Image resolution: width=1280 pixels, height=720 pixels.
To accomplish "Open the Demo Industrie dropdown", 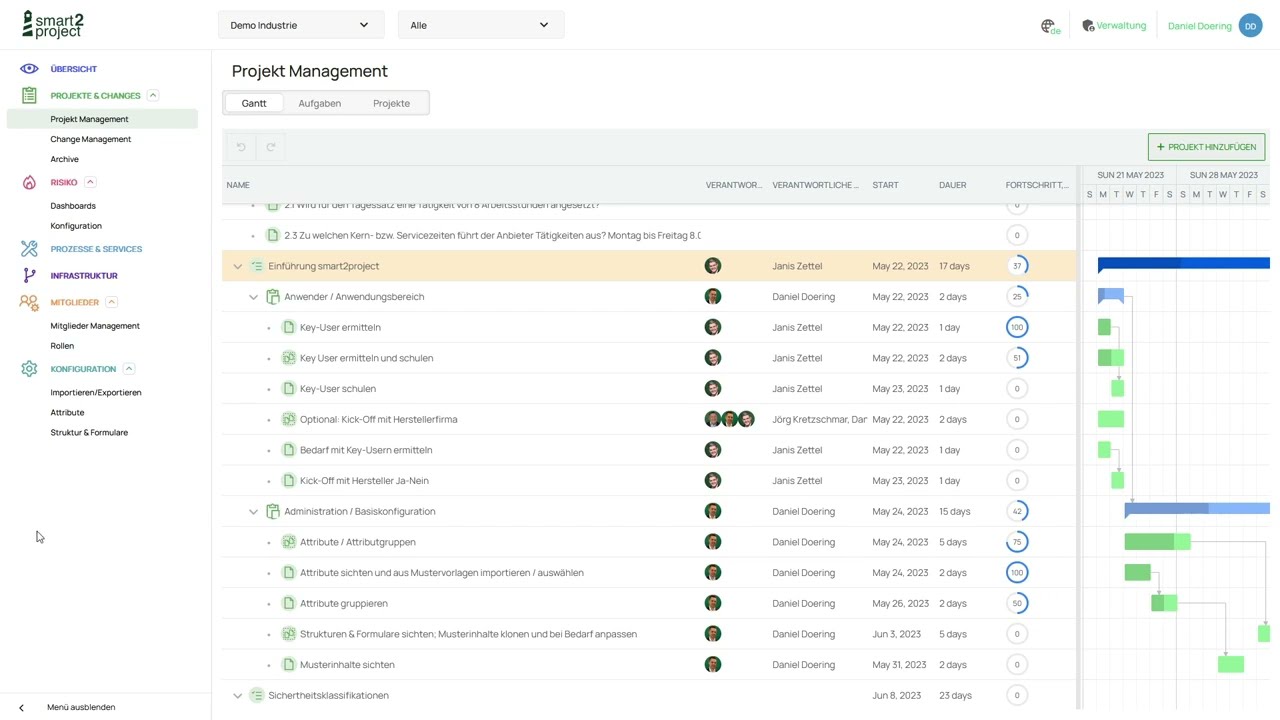I will pyautogui.click(x=301, y=25).
